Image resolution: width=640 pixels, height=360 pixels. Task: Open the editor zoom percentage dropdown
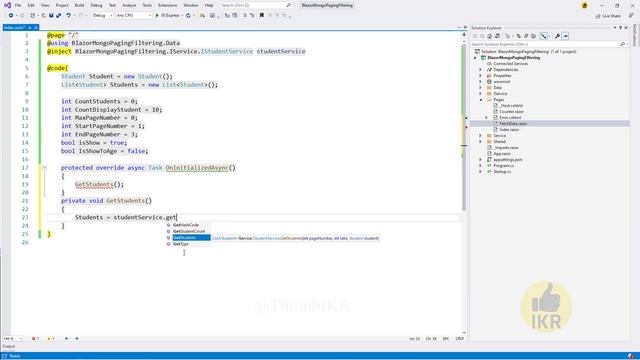tap(13, 338)
